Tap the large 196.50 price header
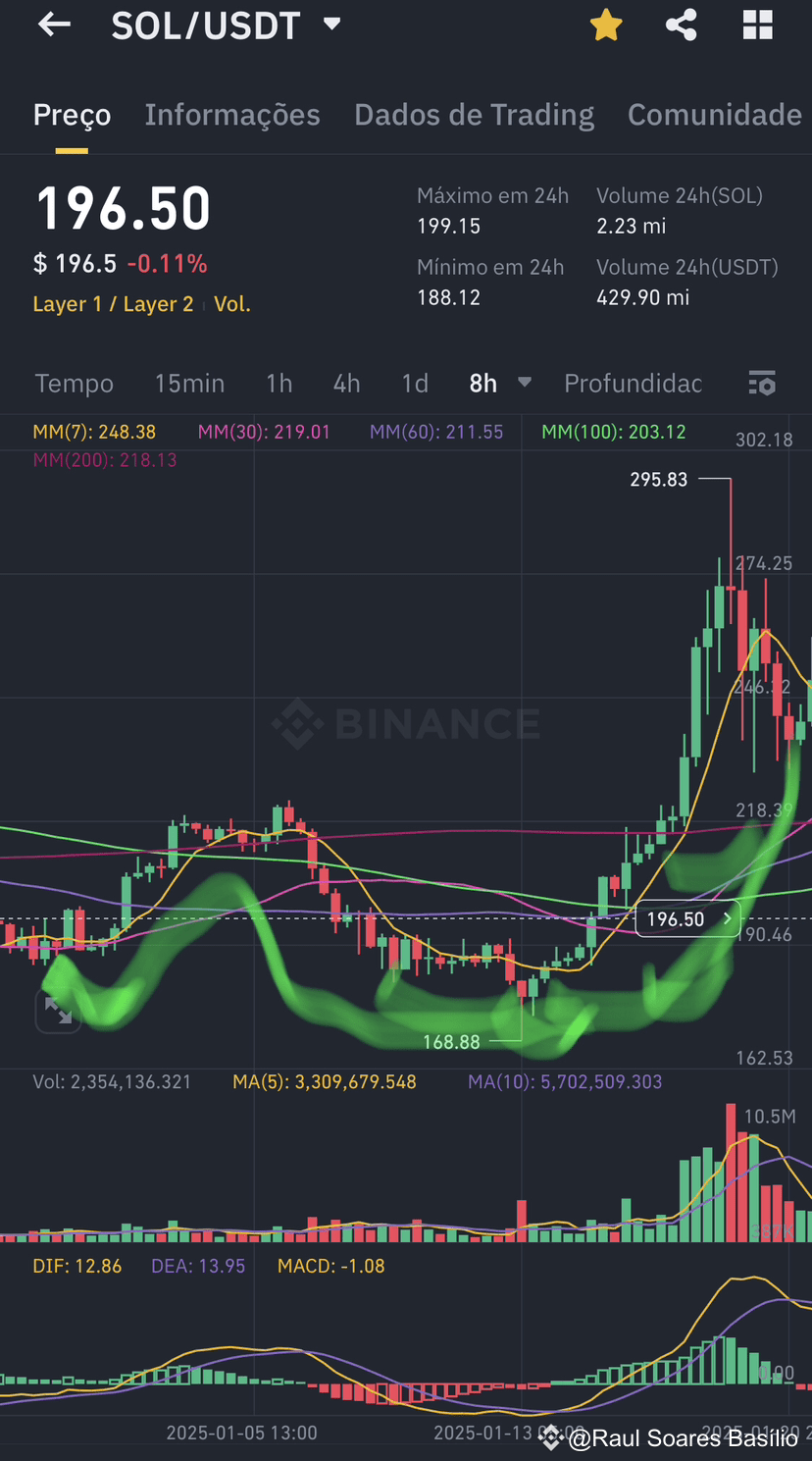The height and width of the screenshot is (1461, 812). (x=124, y=209)
